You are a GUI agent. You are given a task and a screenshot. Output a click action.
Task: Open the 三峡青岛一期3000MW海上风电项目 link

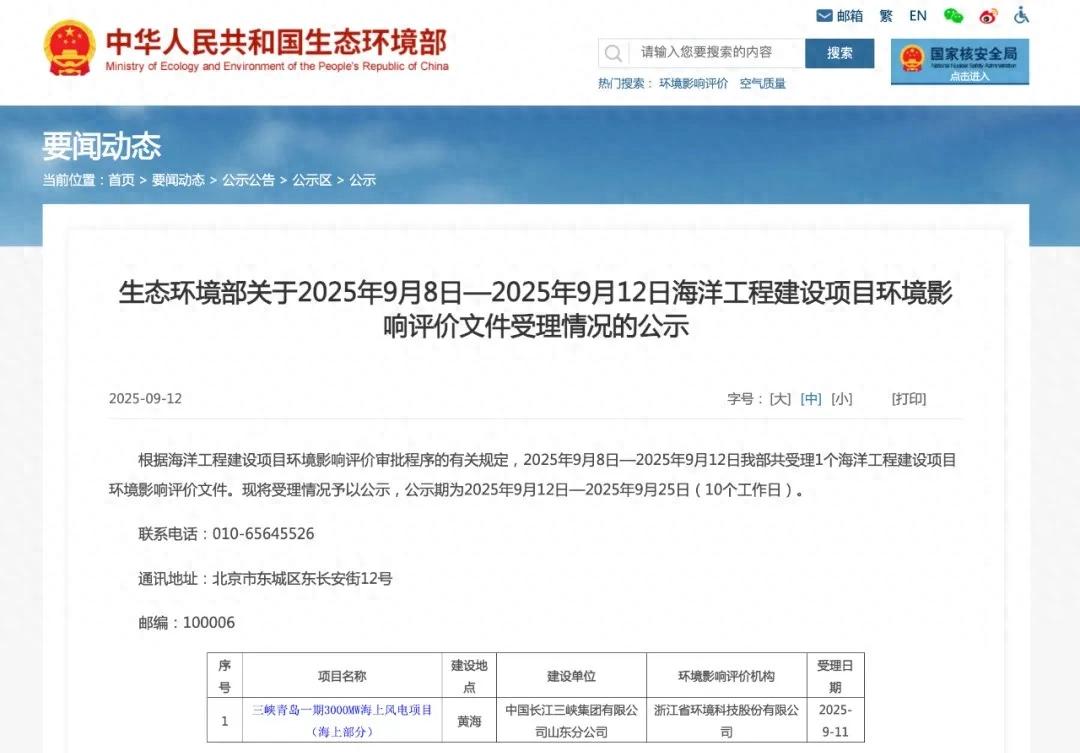point(342,721)
